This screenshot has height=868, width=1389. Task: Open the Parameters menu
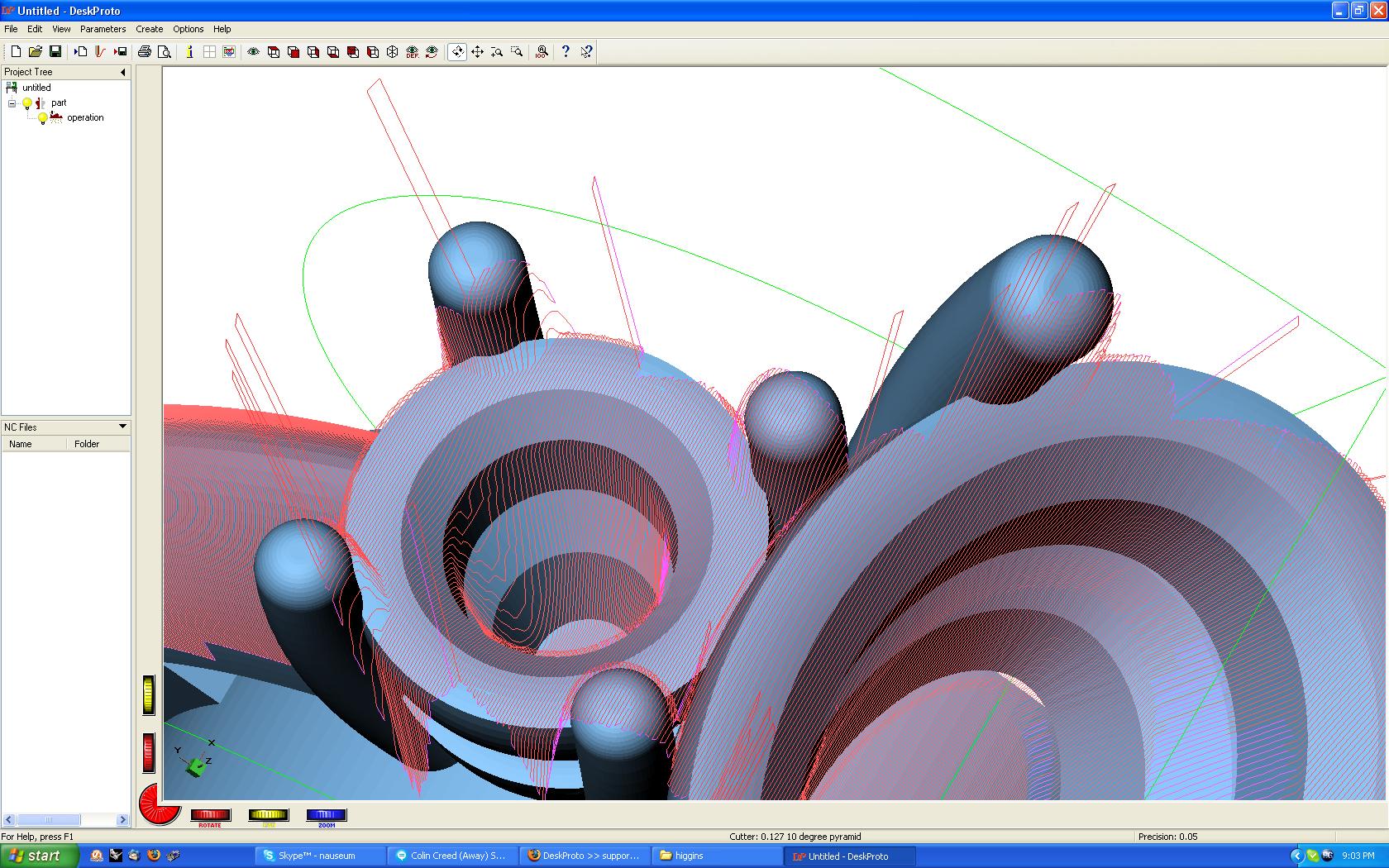click(x=103, y=29)
